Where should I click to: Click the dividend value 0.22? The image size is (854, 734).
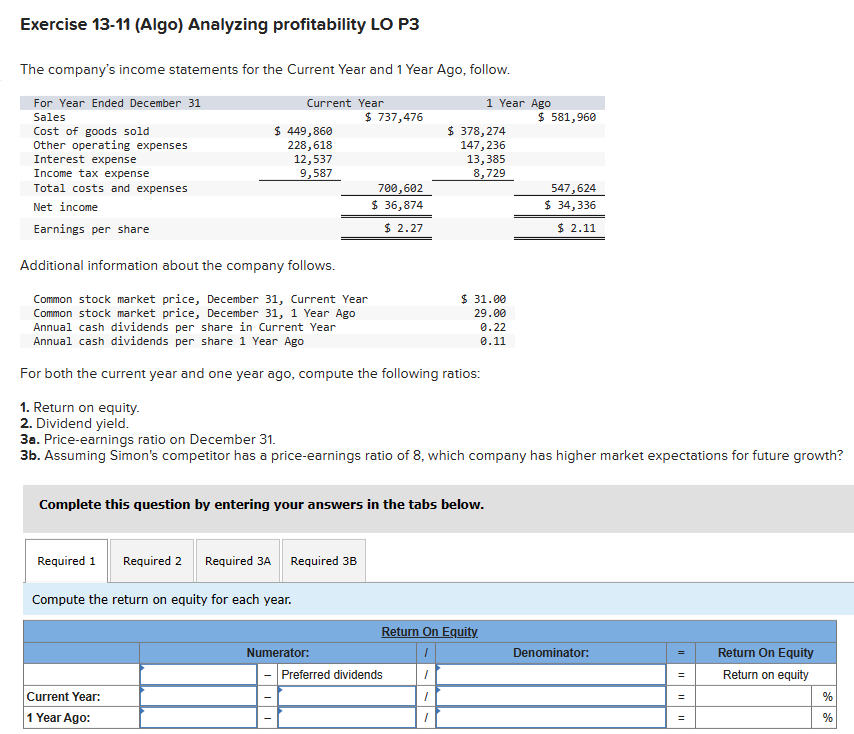493,327
